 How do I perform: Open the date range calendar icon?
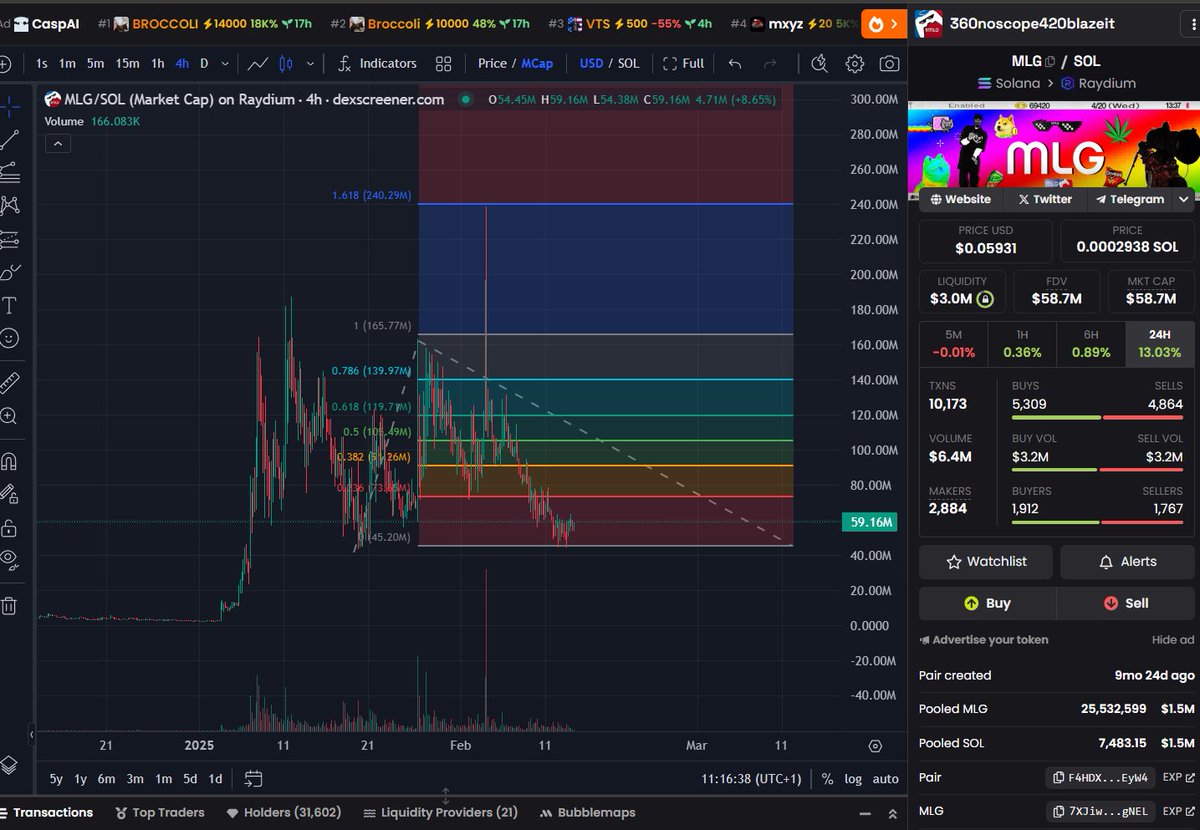[x=253, y=779]
